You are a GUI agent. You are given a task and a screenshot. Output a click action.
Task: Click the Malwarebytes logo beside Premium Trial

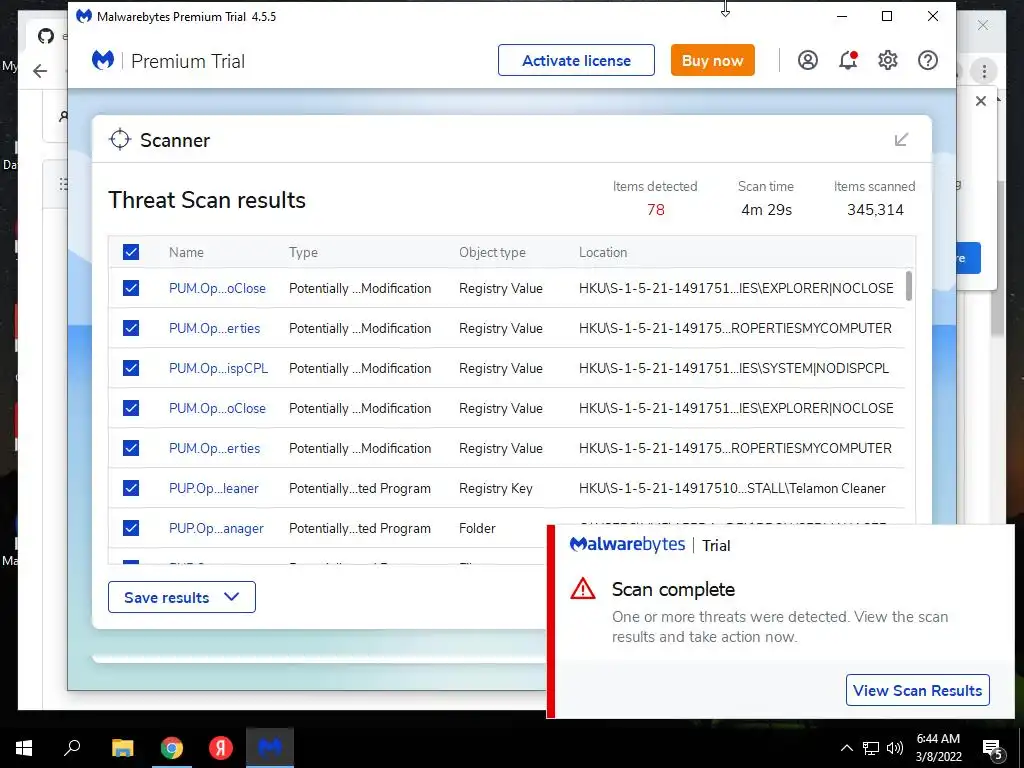[x=103, y=61]
